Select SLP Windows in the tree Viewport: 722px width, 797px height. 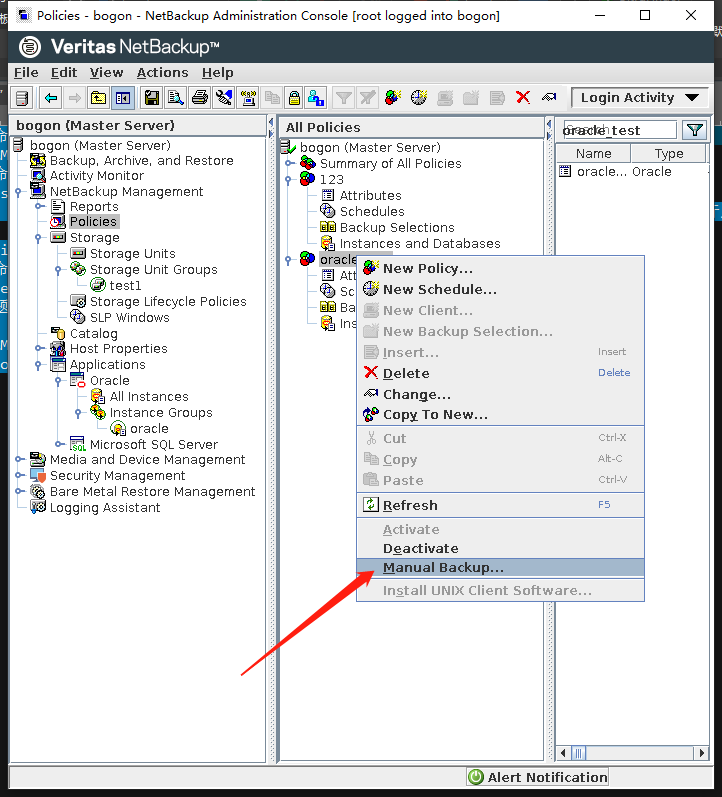130,318
